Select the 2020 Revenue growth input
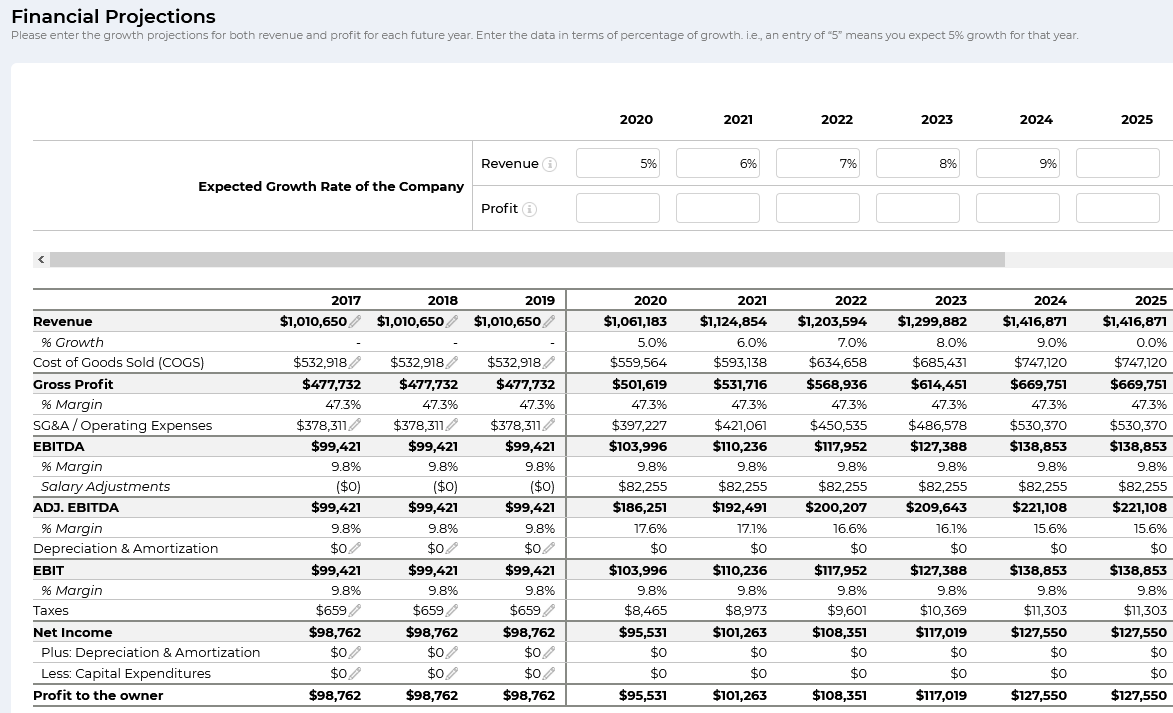The width and height of the screenshot is (1173, 713). (x=617, y=164)
